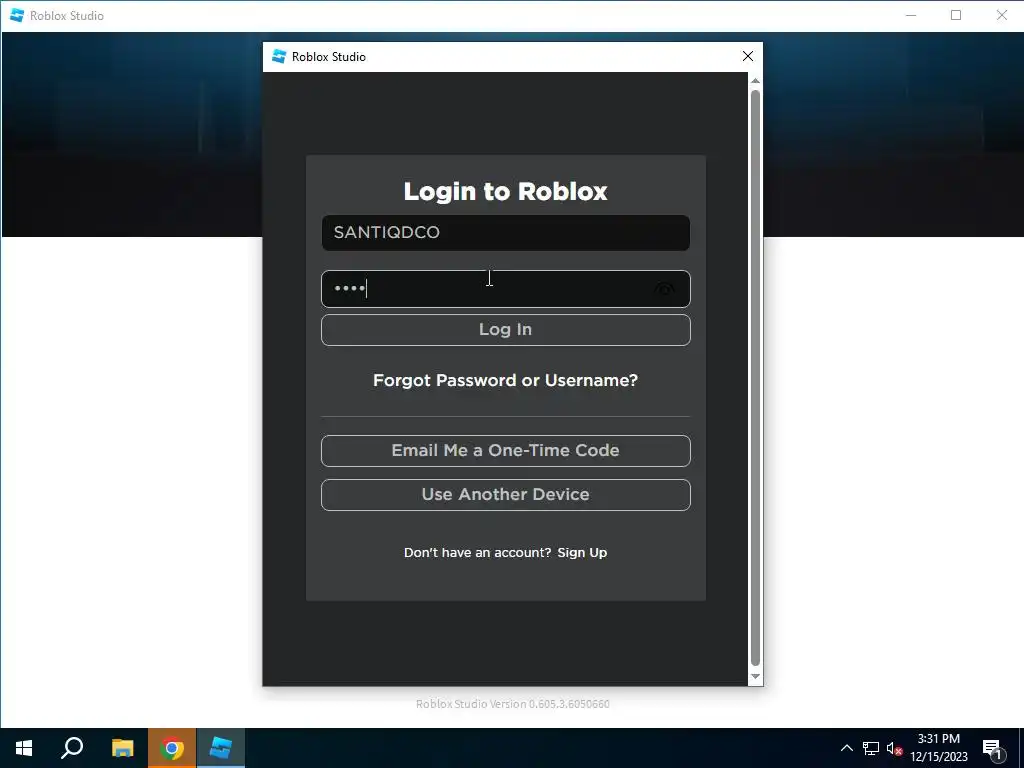Toggle password visibility eye icon
Image resolution: width=1024 pixels, height=768 pixels.
664,289
